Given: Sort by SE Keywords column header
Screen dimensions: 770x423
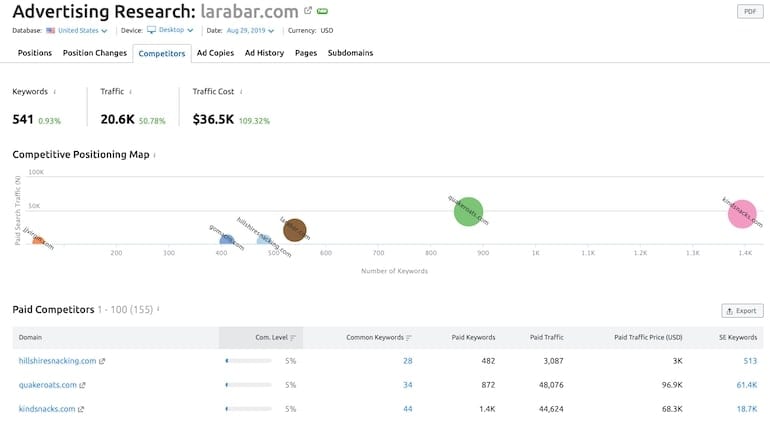Looking at the screenshot, I should click(738, 338).
